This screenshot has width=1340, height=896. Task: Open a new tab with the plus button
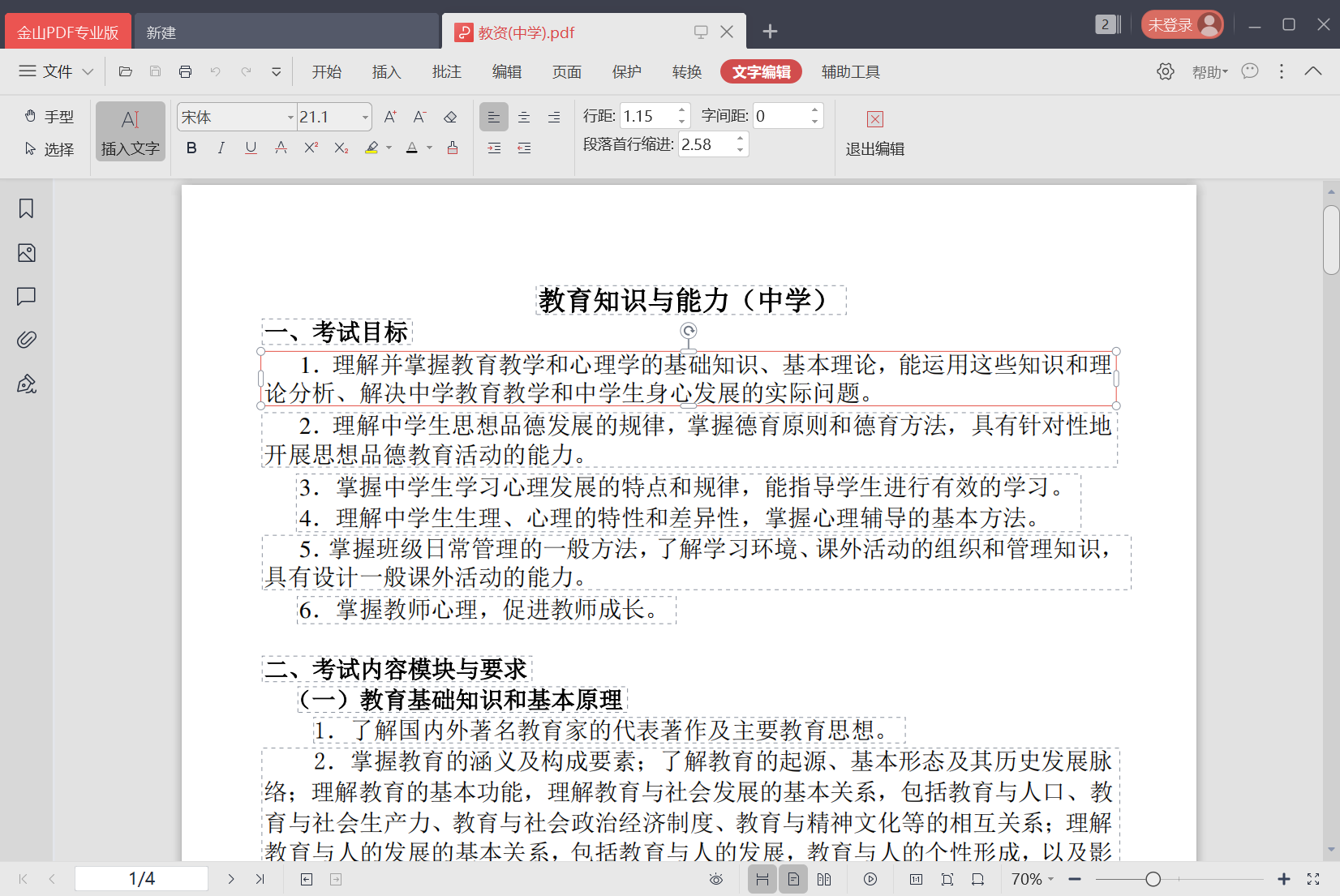click(x=771, y=32)
